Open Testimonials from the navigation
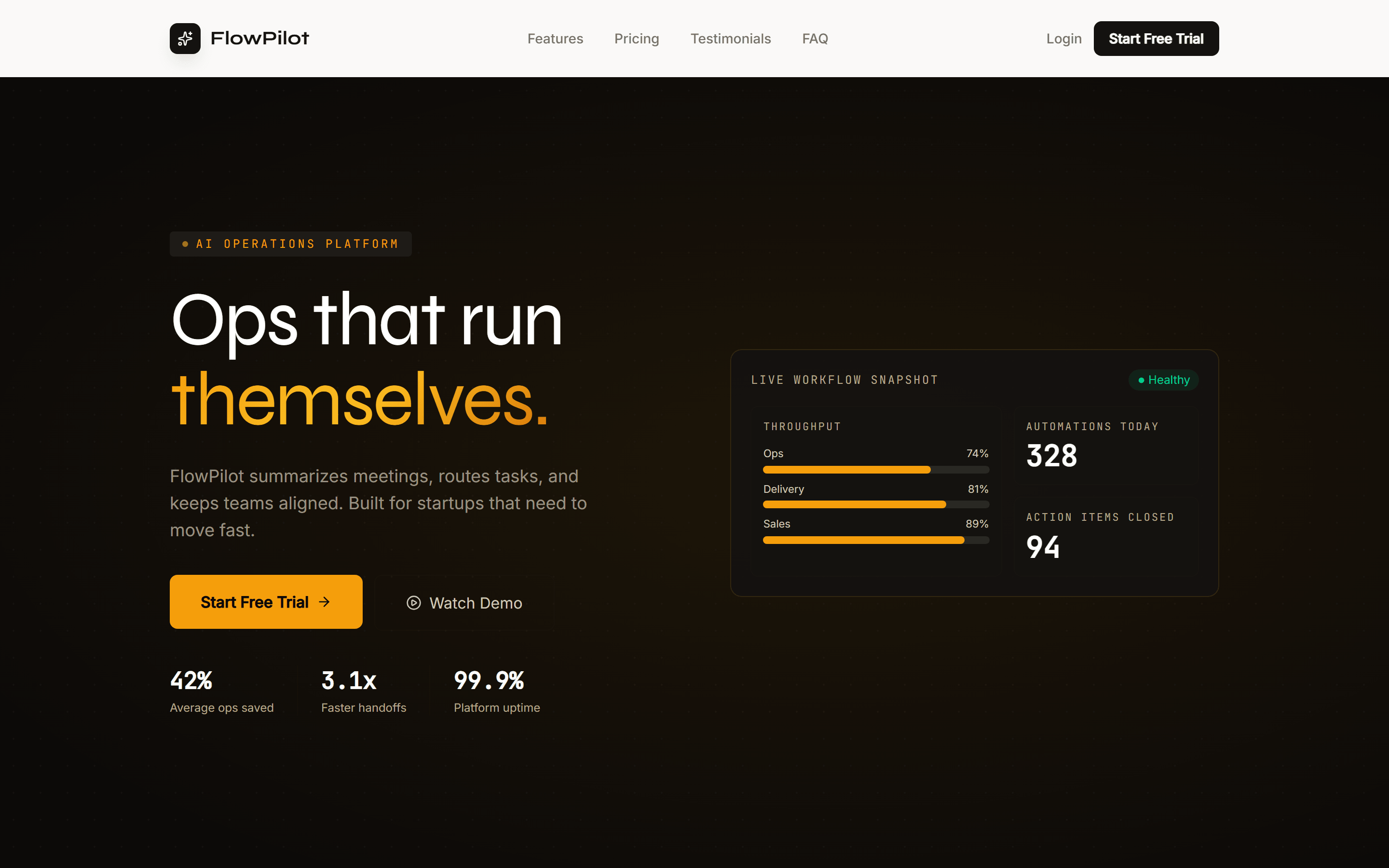Image resolution: width=1389 pixels, height=868 pixels. pos(730,39)
